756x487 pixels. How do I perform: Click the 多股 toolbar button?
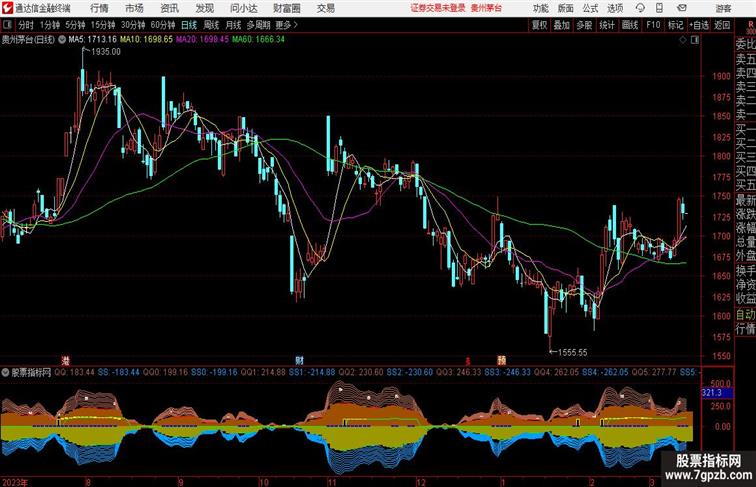[584, 25]
